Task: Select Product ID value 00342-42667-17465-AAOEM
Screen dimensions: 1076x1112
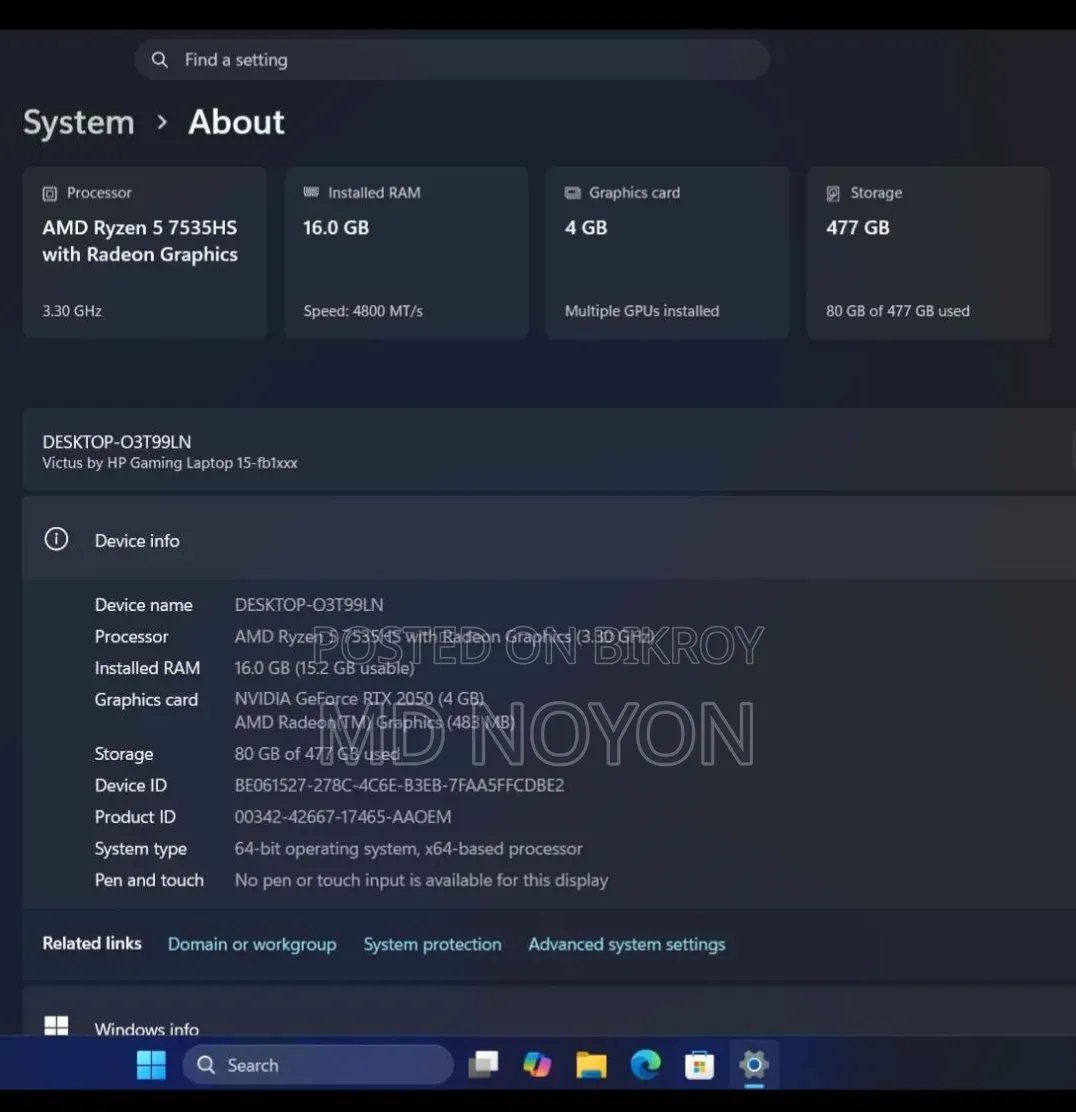Action: [343, 817]
